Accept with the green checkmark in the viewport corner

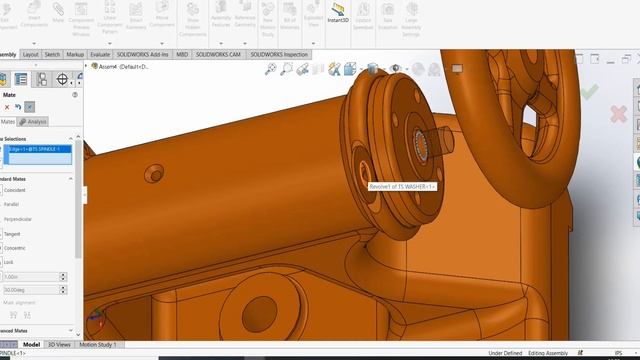click(589, 92)
